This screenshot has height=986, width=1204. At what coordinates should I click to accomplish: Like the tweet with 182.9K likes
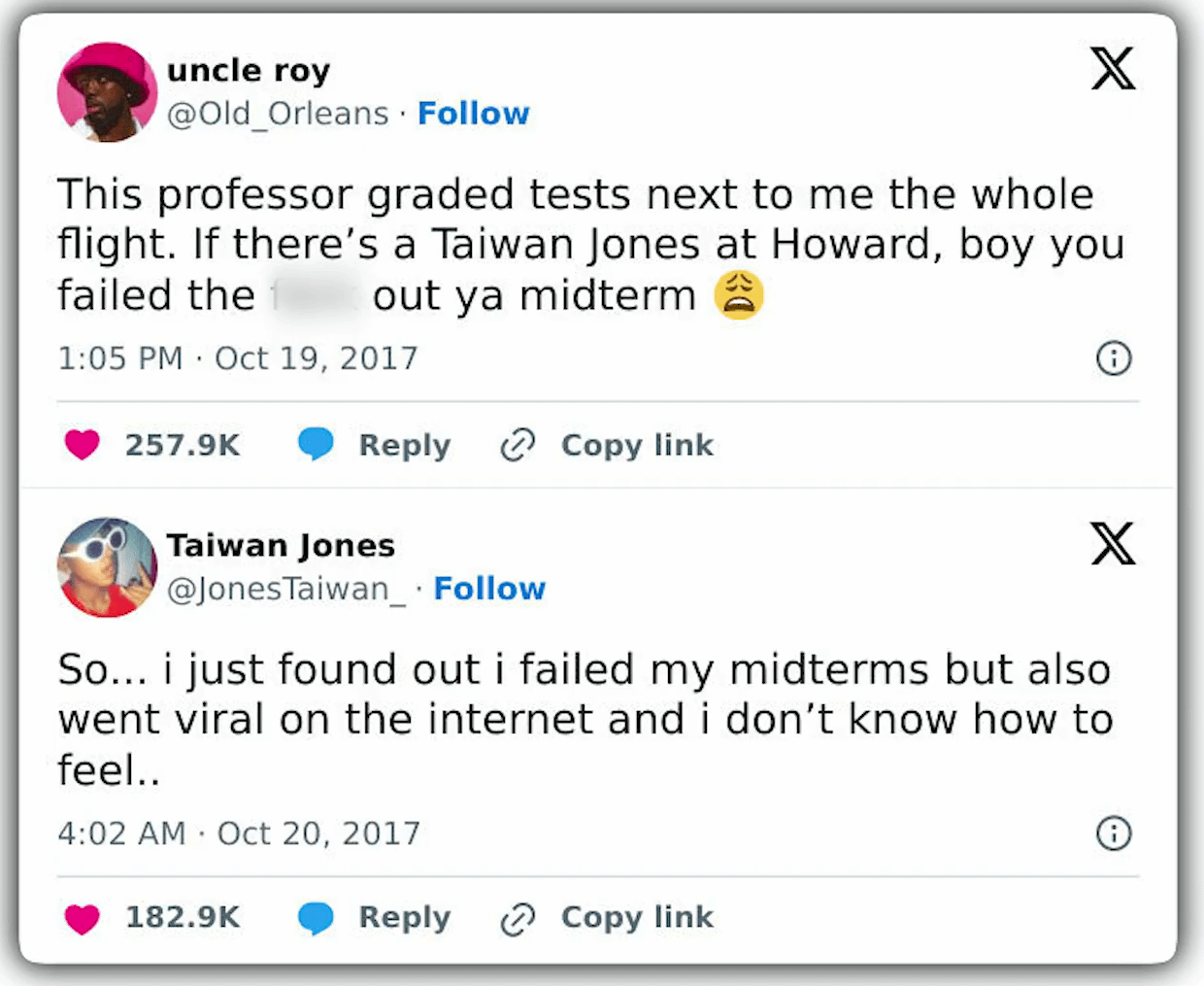[x=83, y=918]
